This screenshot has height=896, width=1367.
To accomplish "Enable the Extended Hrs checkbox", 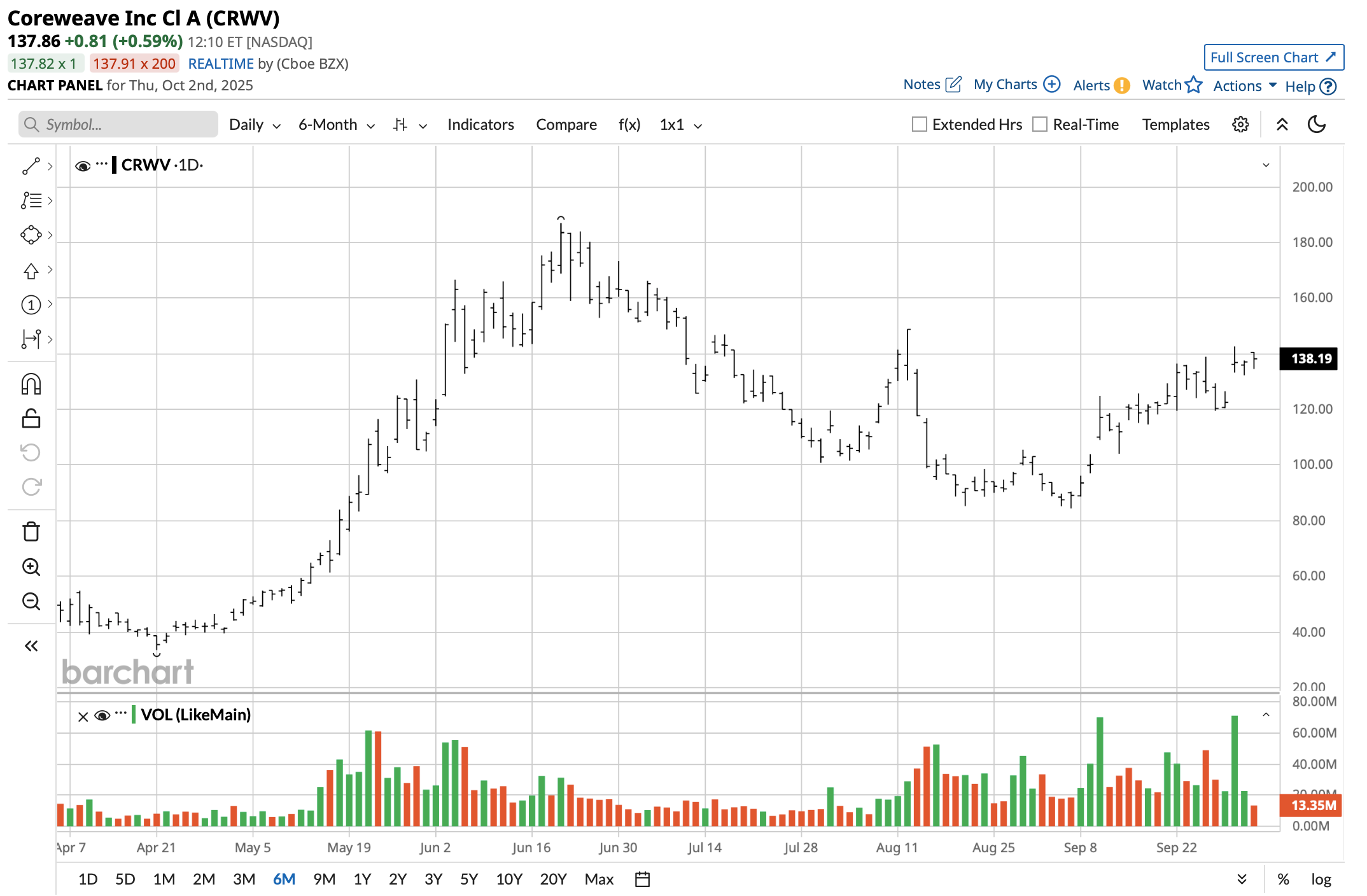I will click(x=919, y=124).
